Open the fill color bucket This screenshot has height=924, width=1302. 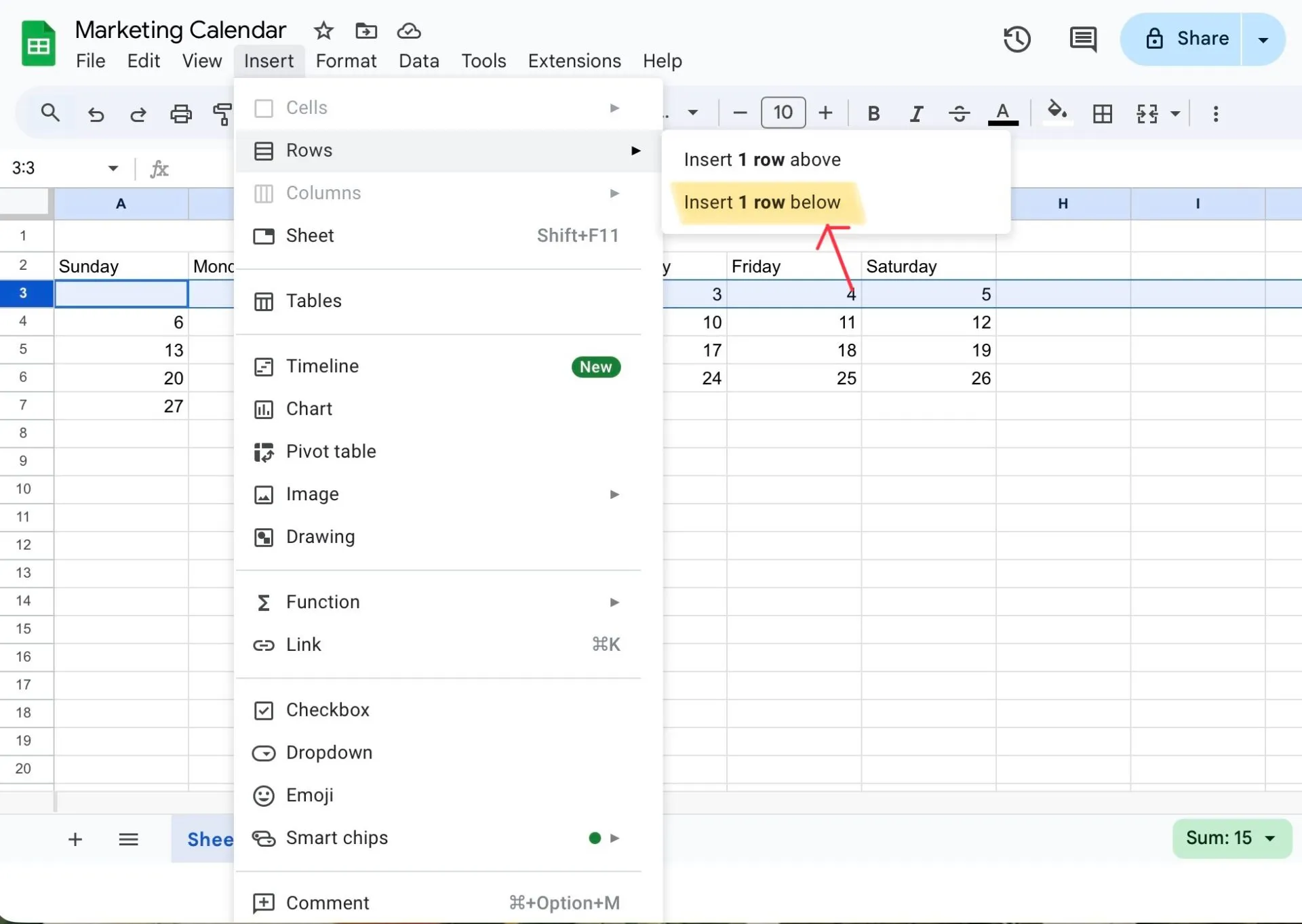click(x=1057, y=112)
